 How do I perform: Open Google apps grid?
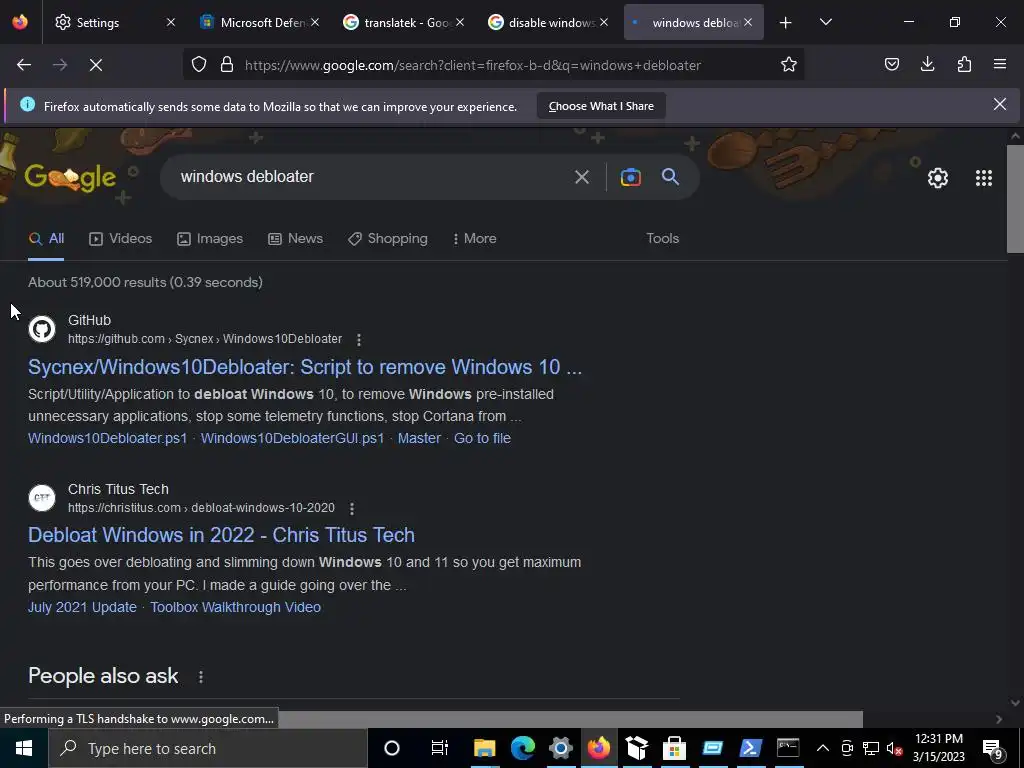(x=984, y=178)
